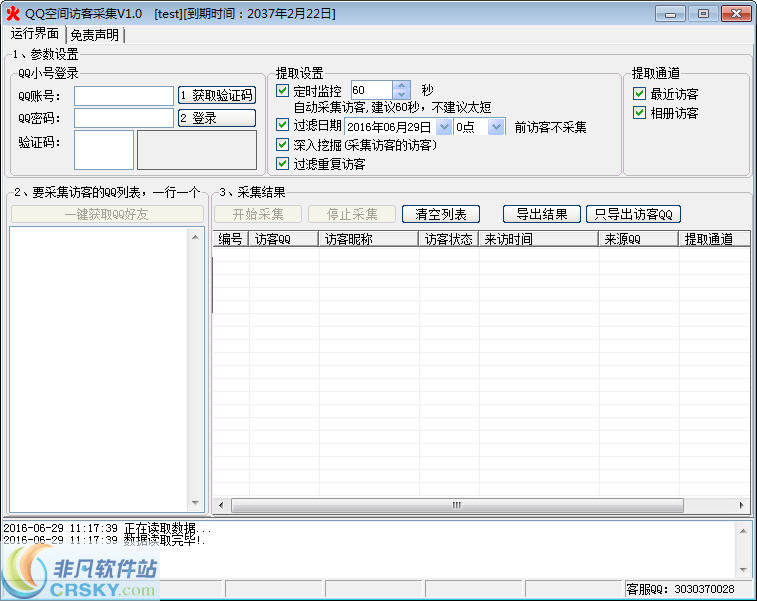Click the 访客昵称 column header
This screenshot has height=601, width=757.
[368, 239]
